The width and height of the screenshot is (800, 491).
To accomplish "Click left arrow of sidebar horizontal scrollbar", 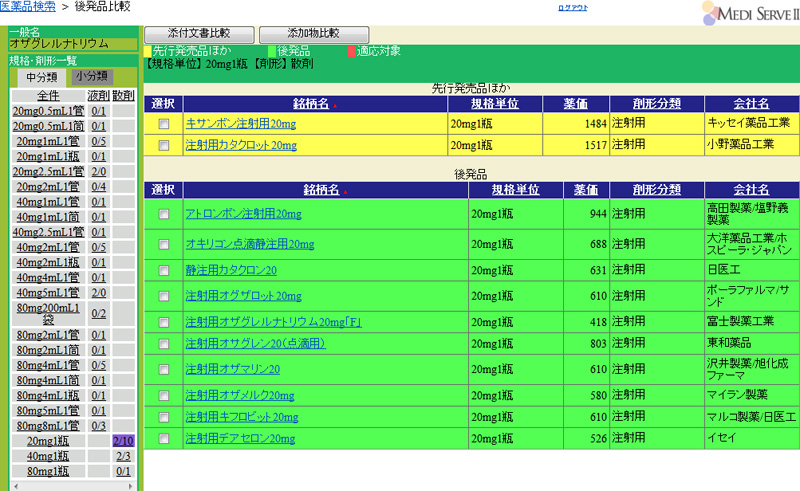I will 16,486.
